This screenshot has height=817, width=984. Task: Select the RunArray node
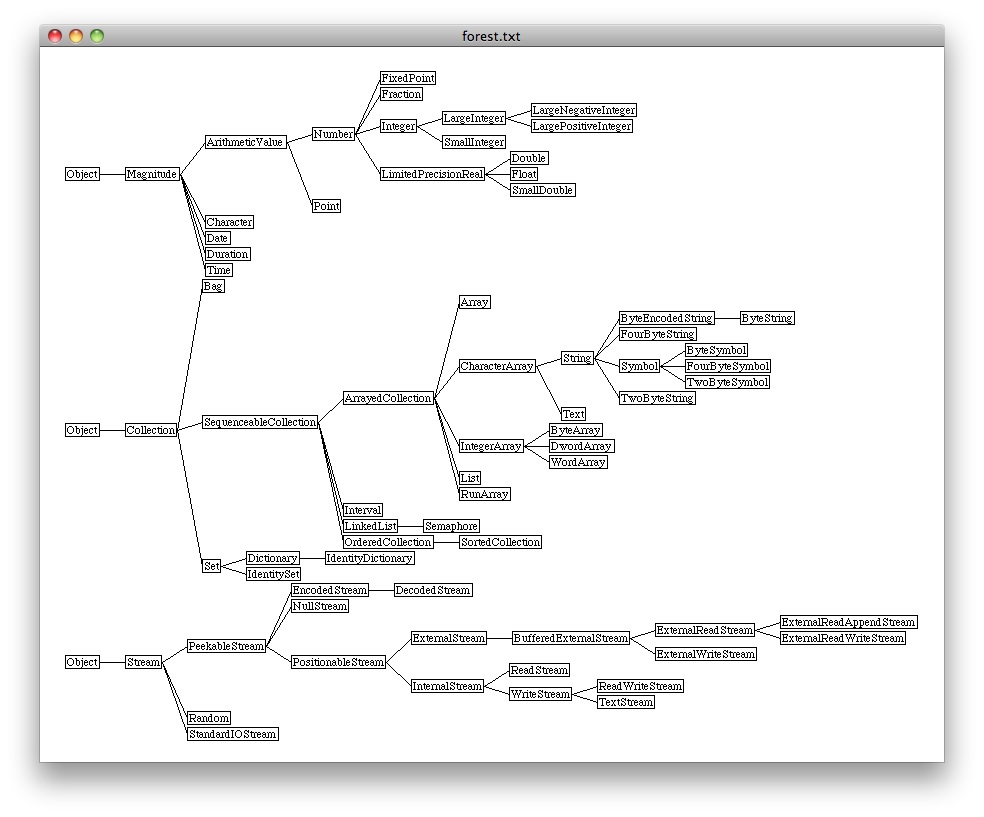coord(484,494)
